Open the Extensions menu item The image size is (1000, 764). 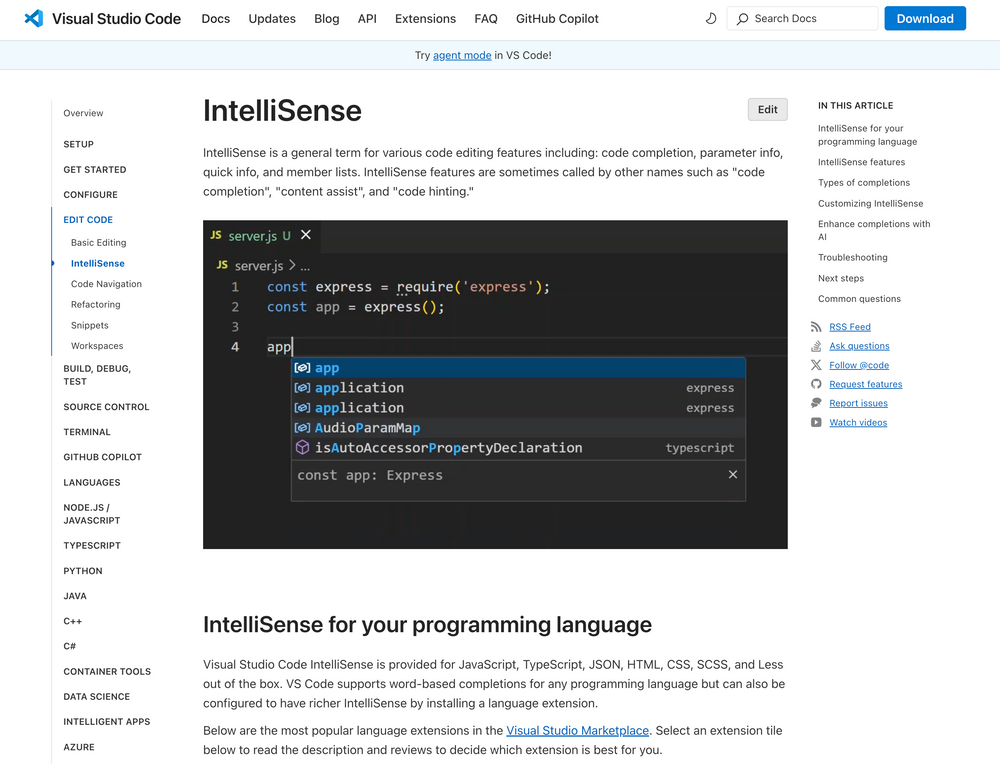coord(425,18)
